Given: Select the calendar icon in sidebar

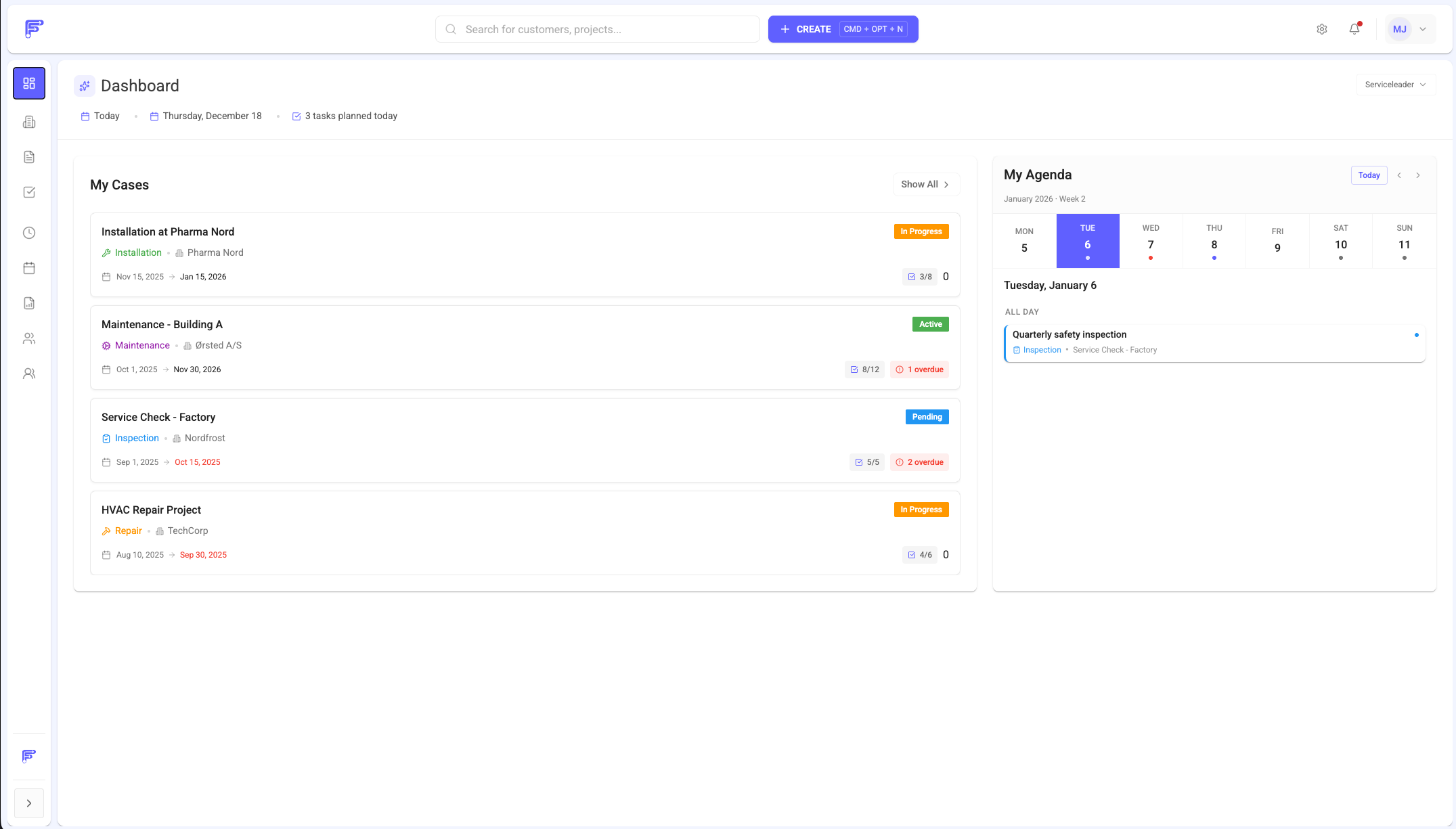Looking at the screenshot, I should [x=28, y=268].
